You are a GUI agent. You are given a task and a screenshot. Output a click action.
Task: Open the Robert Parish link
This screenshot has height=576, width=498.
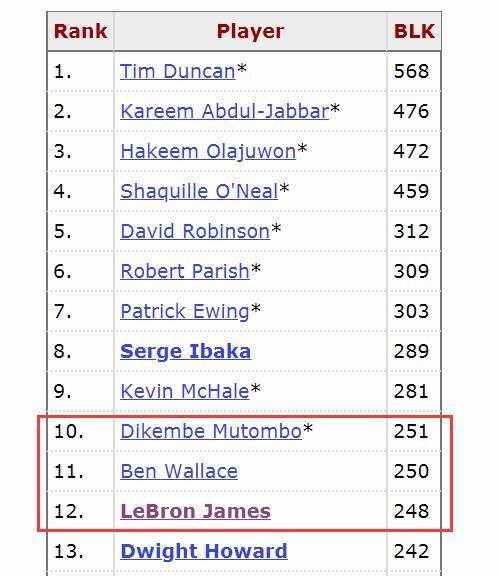click(185, 271)
